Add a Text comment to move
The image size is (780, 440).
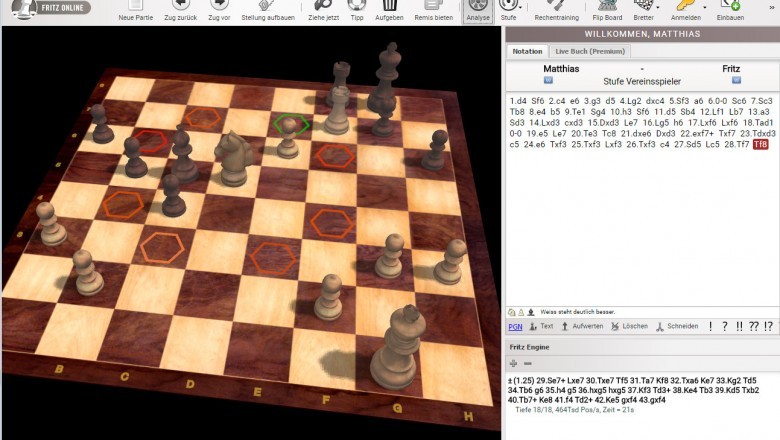[541, 326]
